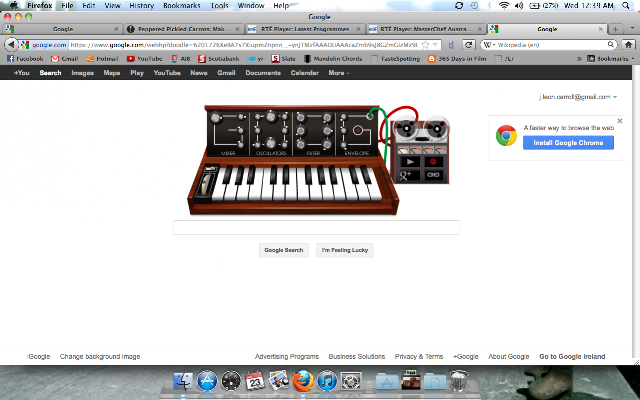This screenshot has height=400, width=640.
Task: Click the link icon button on tape recorder
Action: tap(433, 175)
